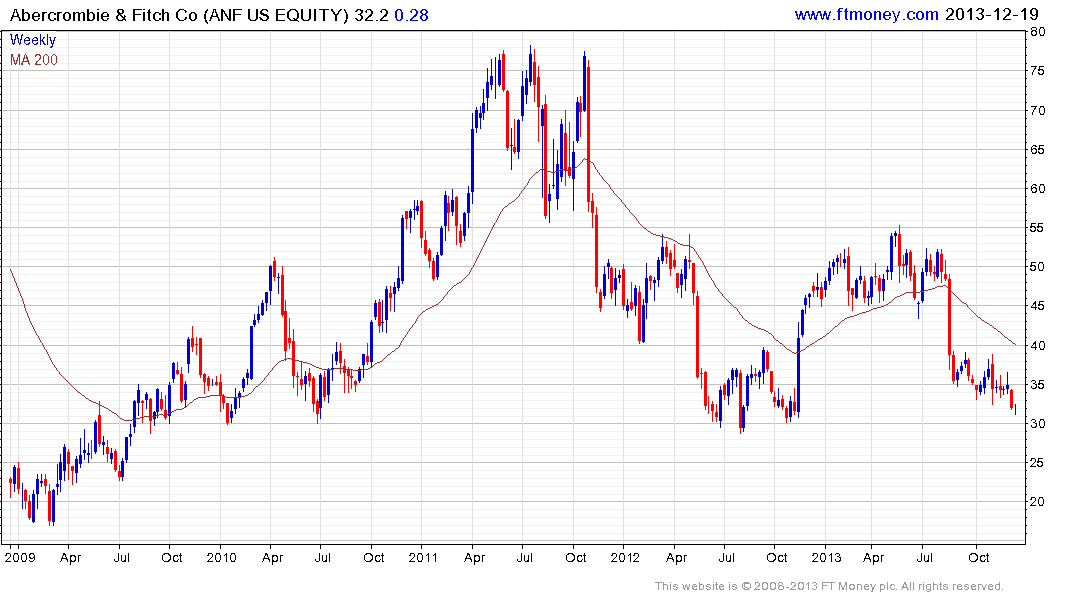Screen dimensions: 1075x600
Task: Click the copyright notice text at bottom
Action: point(829,586)
